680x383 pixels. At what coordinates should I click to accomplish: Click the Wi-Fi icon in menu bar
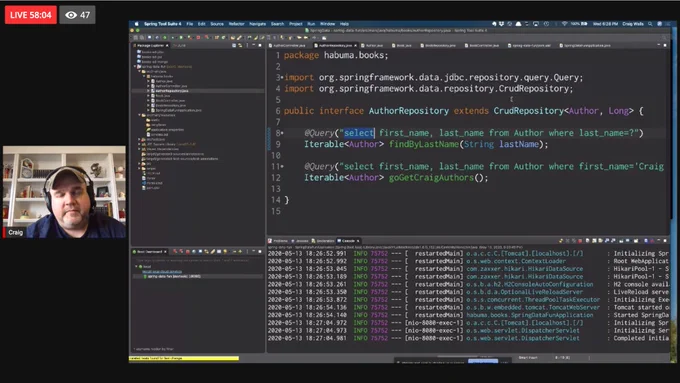(564, 24)
